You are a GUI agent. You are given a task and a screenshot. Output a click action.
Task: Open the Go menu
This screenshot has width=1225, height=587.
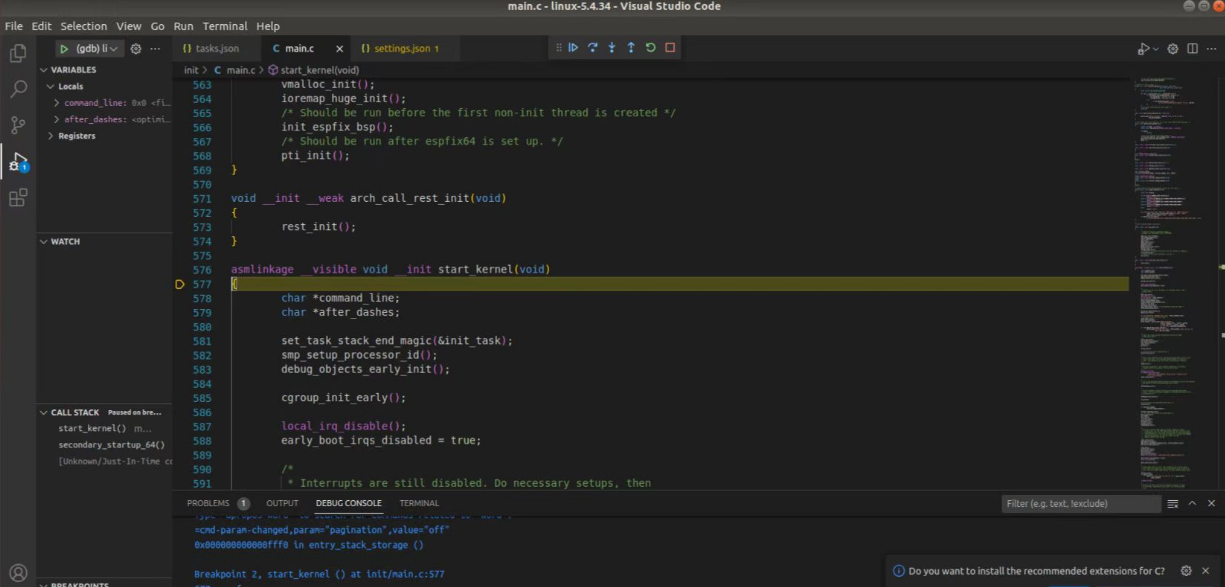click(x=158, y=26)
